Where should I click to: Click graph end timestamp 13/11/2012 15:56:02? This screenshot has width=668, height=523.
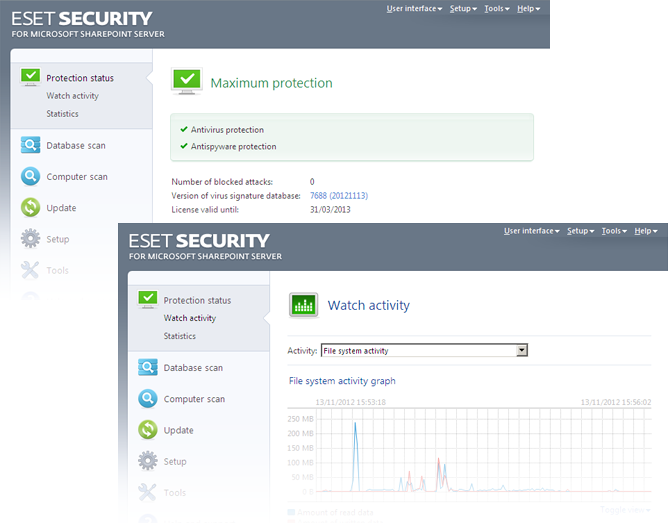coord(616,402)
